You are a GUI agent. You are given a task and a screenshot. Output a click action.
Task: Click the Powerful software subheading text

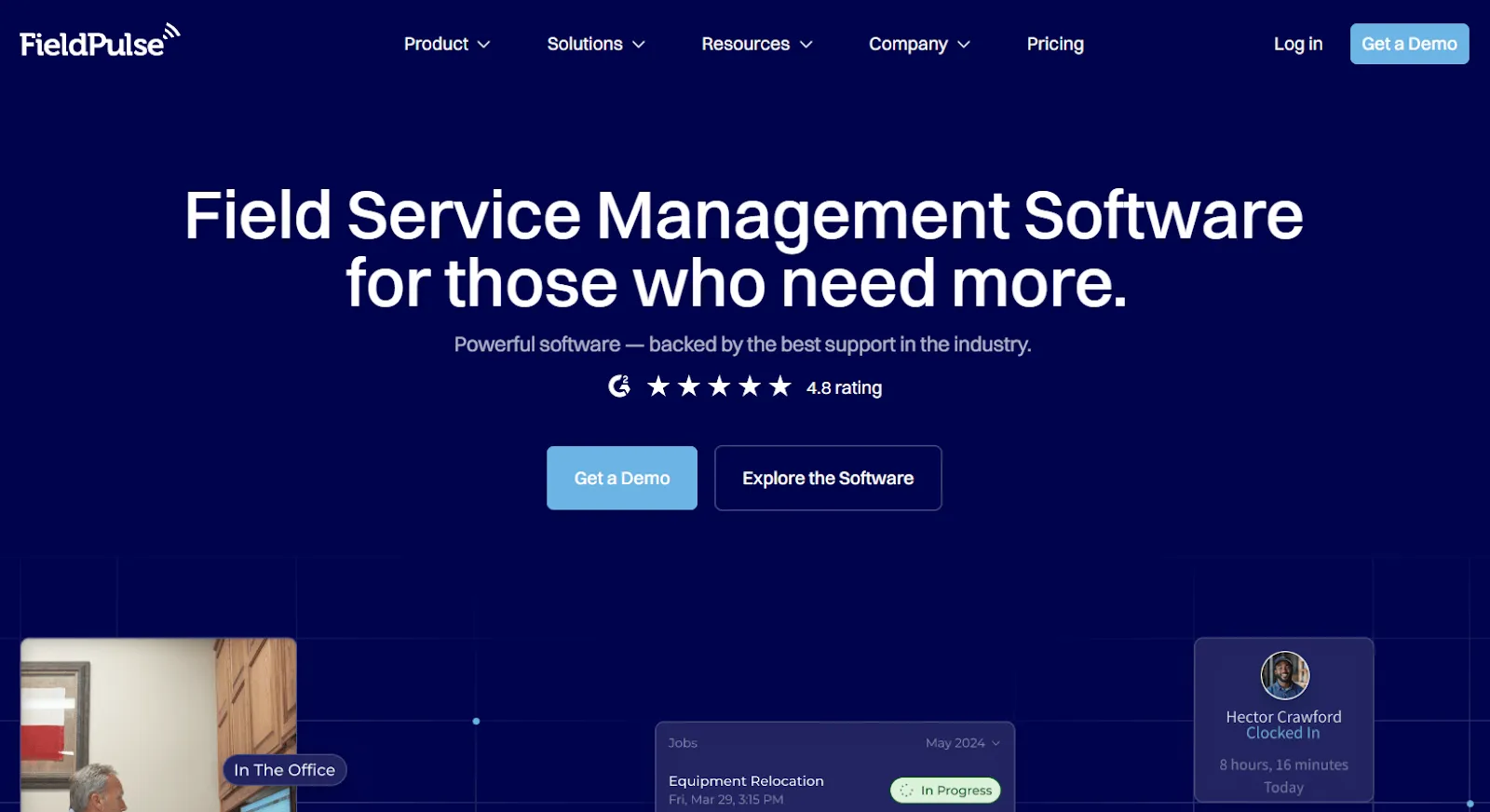(x=742, y=345)
